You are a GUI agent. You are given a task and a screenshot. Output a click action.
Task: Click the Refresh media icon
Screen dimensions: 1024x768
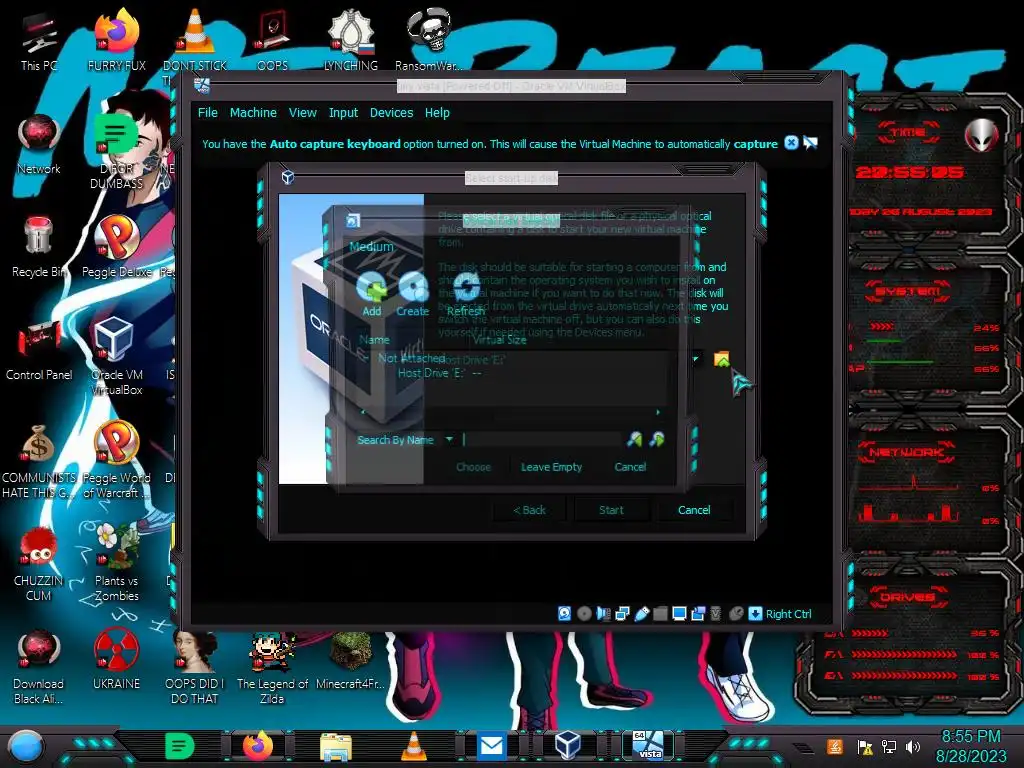(x=466, y=286)
